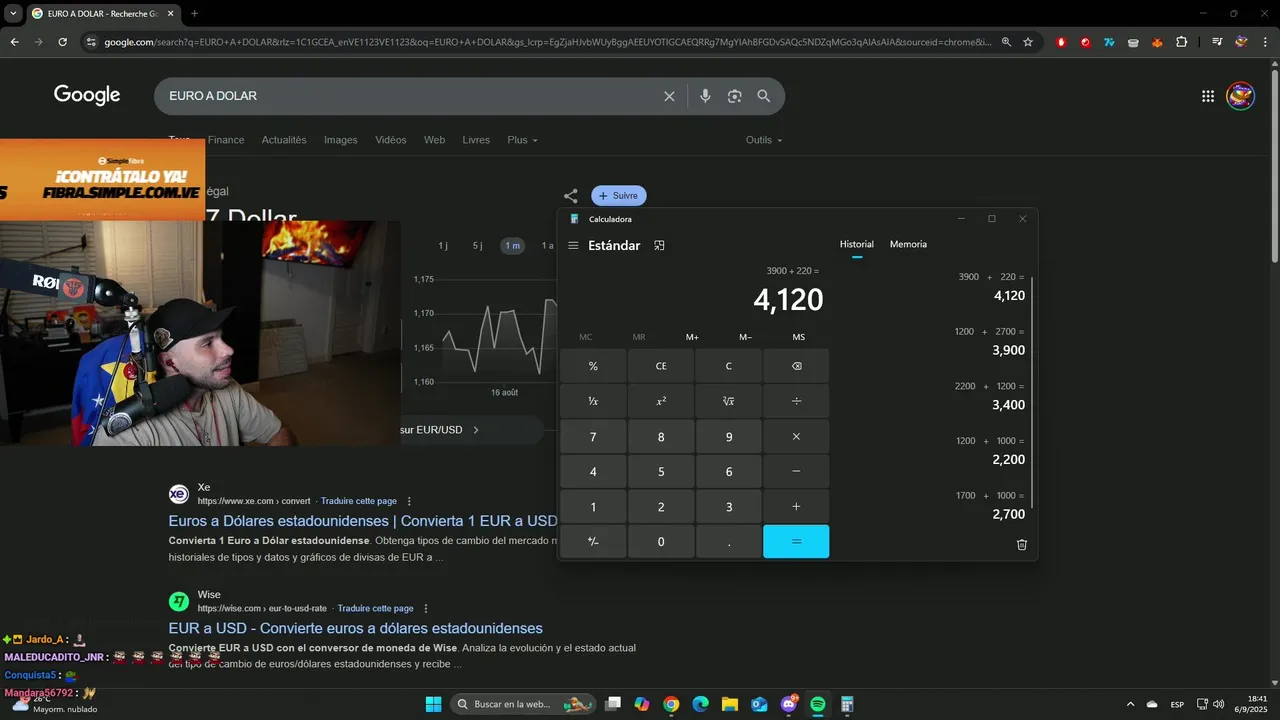Open the Chrome tab search dropdown
Image resolution: width=1280 pixels, height=720 pixels.
pos(12,13)
